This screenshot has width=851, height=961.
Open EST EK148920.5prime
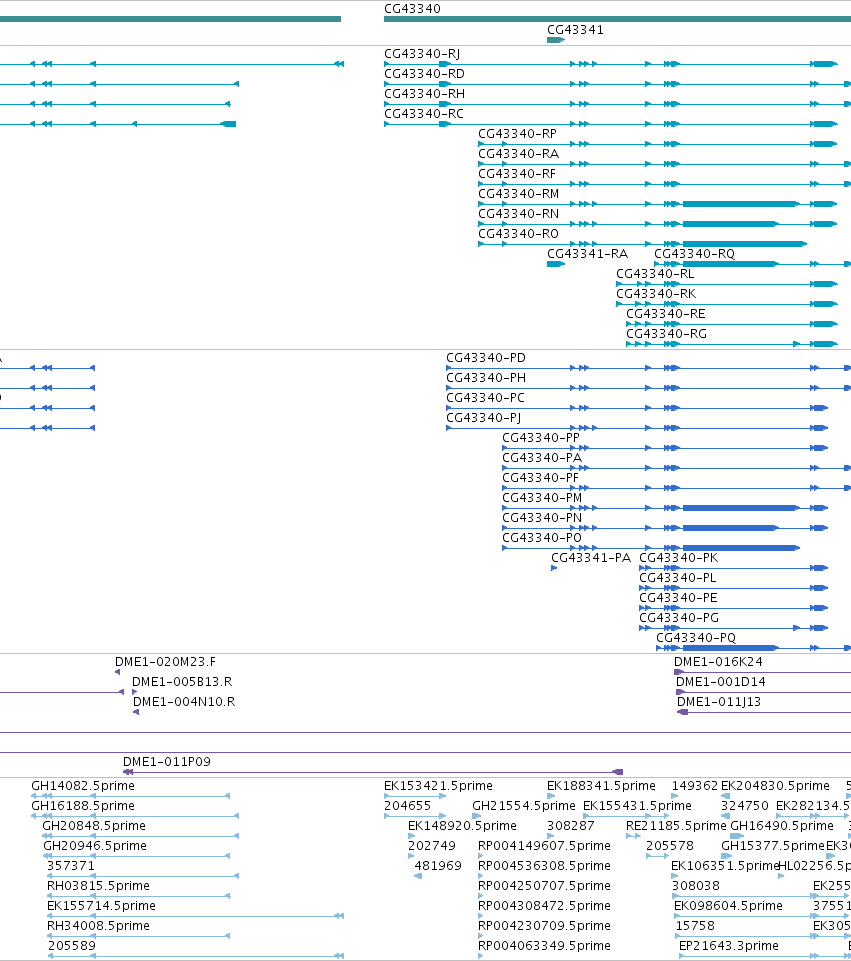(x=462, y=826)
